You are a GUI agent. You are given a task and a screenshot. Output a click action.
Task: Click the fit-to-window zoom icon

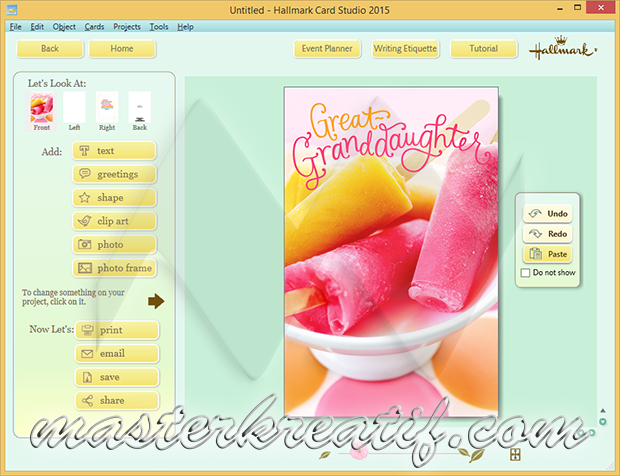[515, 455]
